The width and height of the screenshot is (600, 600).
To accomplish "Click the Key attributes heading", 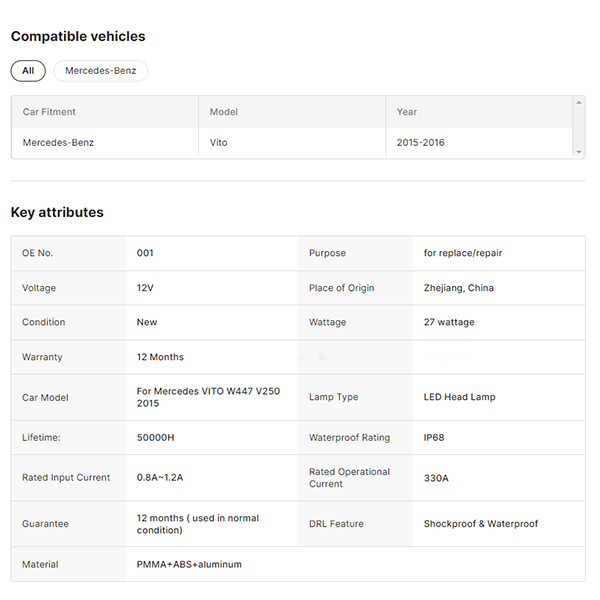I will 57,212.
